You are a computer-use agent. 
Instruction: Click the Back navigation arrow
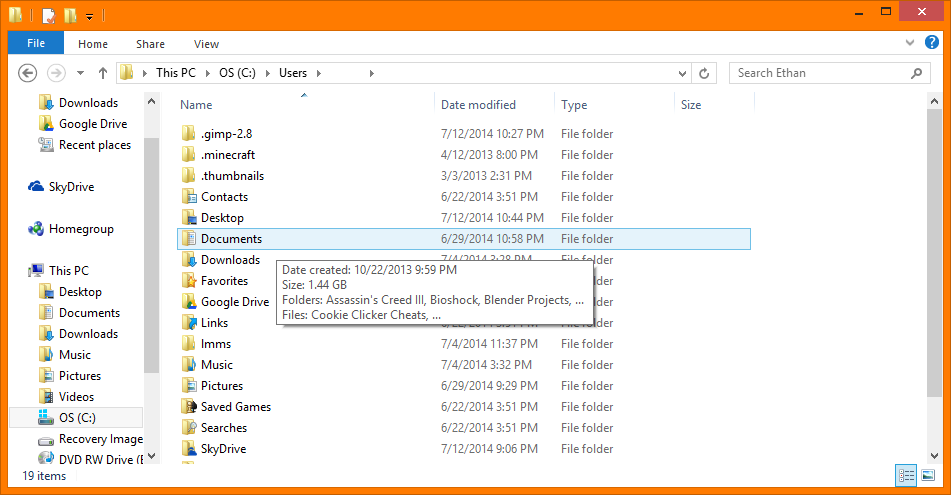tap(28, 73)
